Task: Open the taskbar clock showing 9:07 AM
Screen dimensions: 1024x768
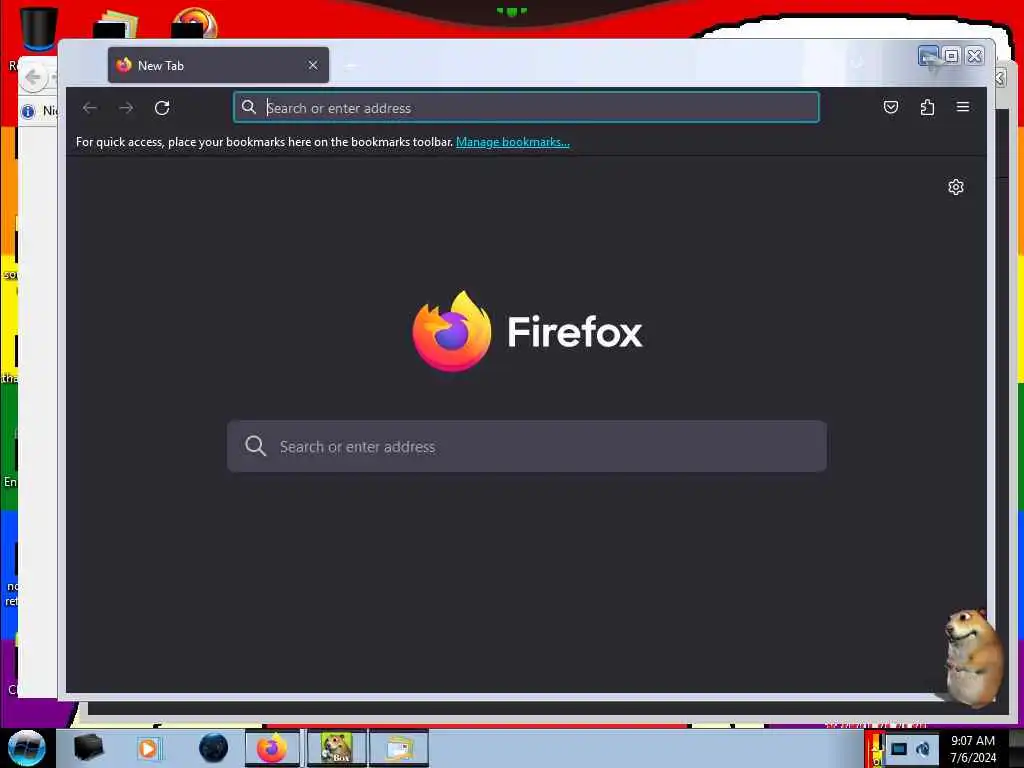Action: [x=972, y=749]
